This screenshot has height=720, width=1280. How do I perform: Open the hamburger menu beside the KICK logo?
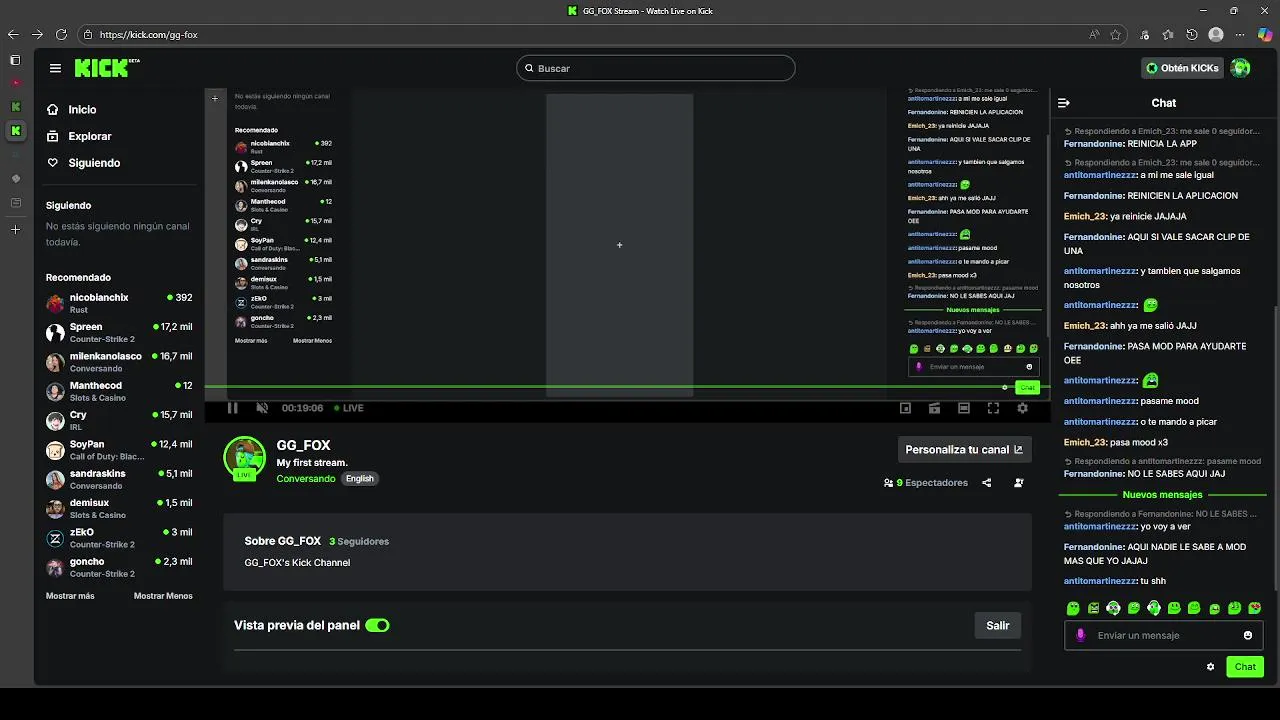click(x=55, y=68)
